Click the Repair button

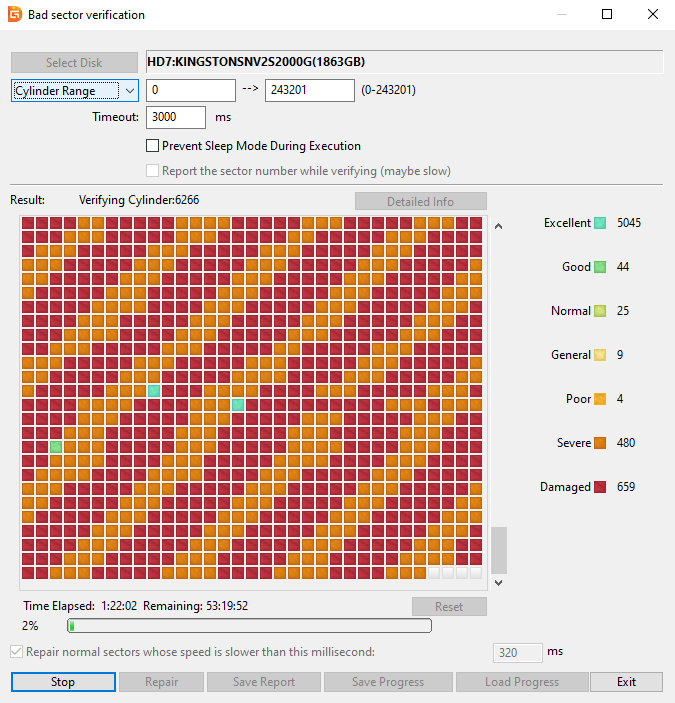click(x=161, y=682)
